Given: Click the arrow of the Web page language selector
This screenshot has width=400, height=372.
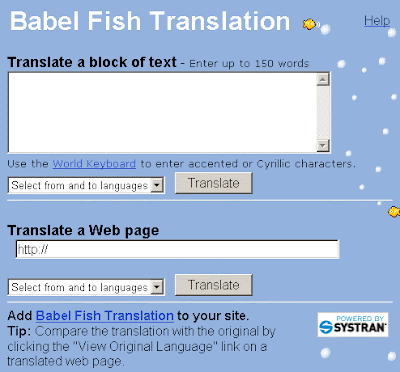Looking at the screenshot, I should point(157,288).
